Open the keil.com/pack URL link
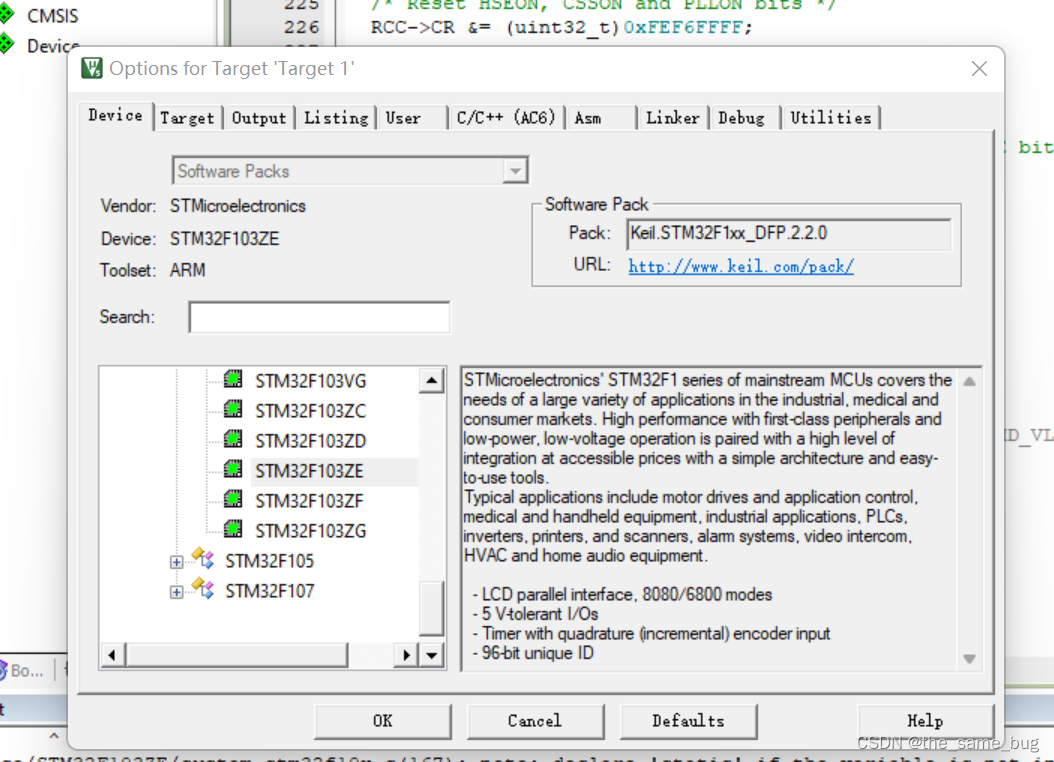1054x762 pixels. tap(741, 266)
